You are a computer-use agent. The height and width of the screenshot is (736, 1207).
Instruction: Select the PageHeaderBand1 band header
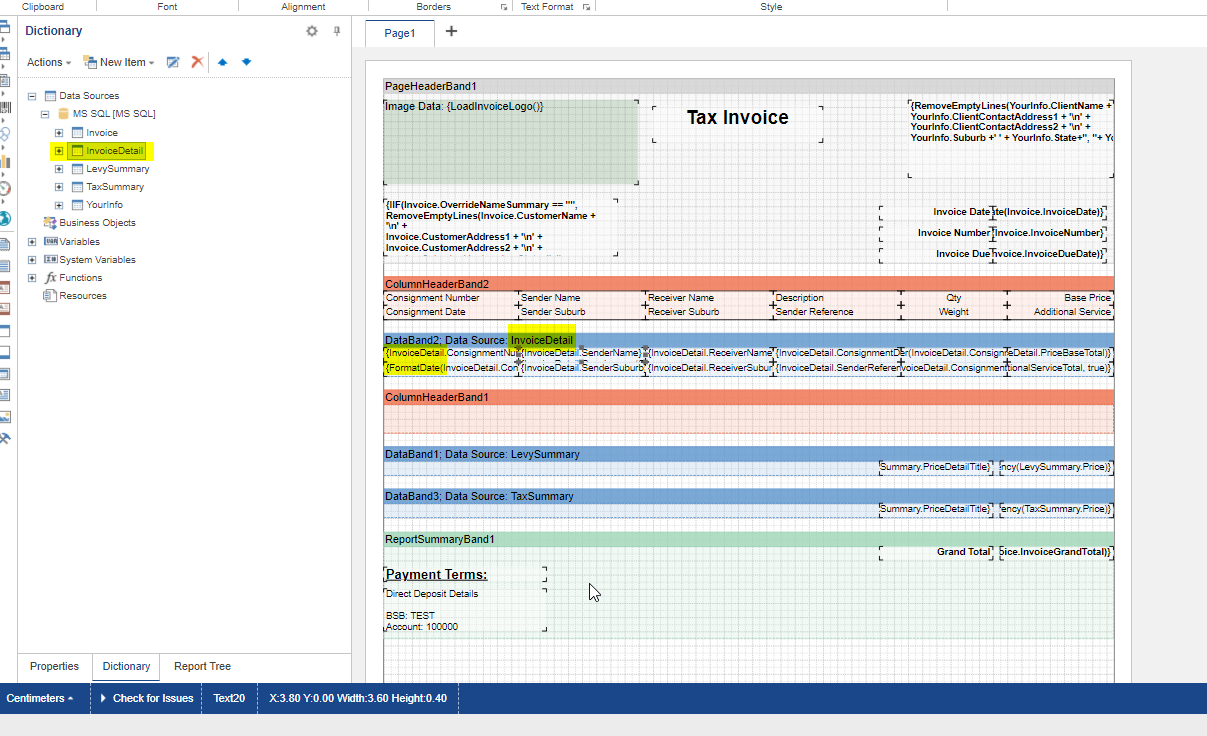point(748,86)
